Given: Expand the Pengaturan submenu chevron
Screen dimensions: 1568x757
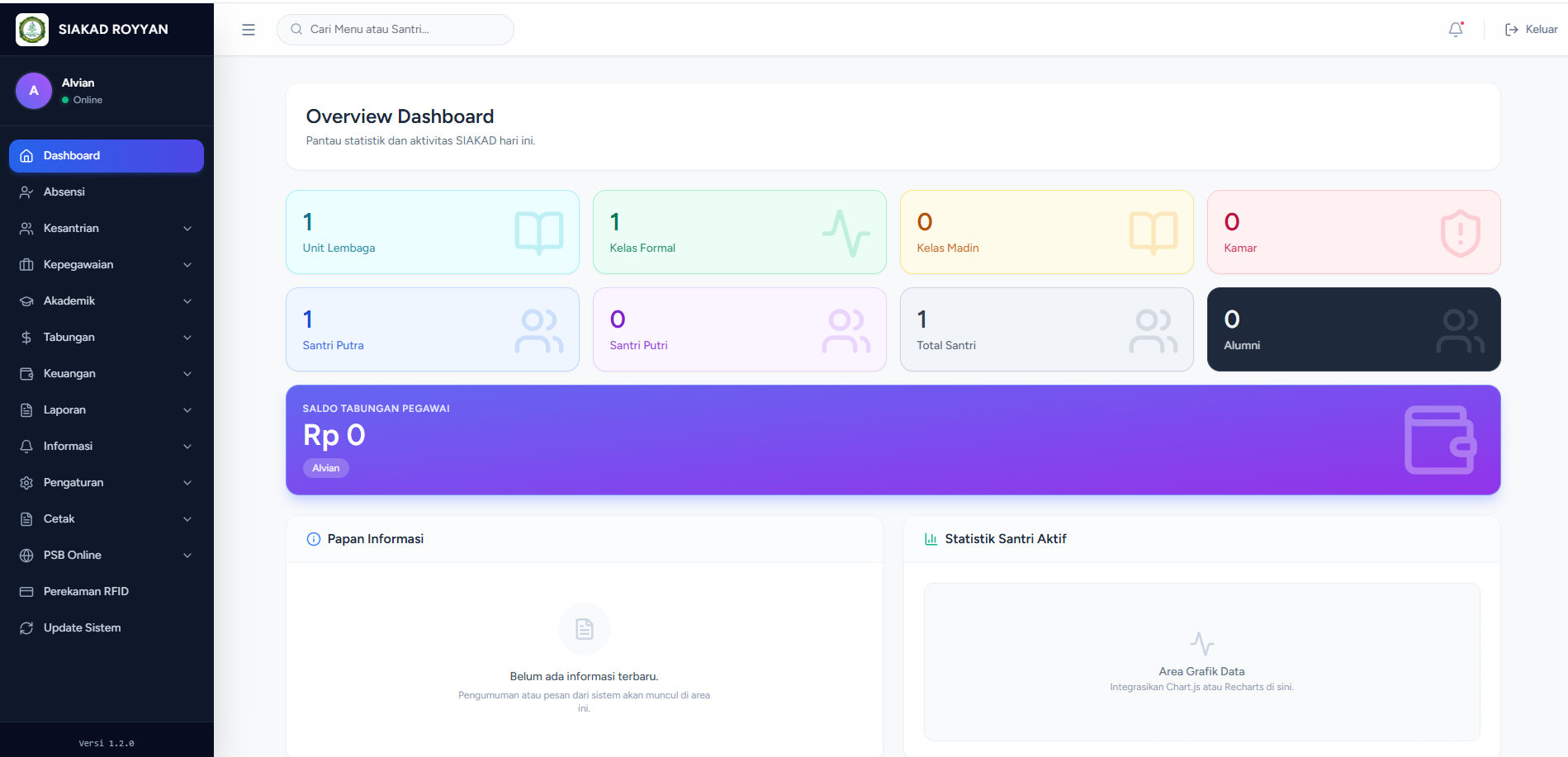Looking at the screenshot, I should click(x=187, y=483).
